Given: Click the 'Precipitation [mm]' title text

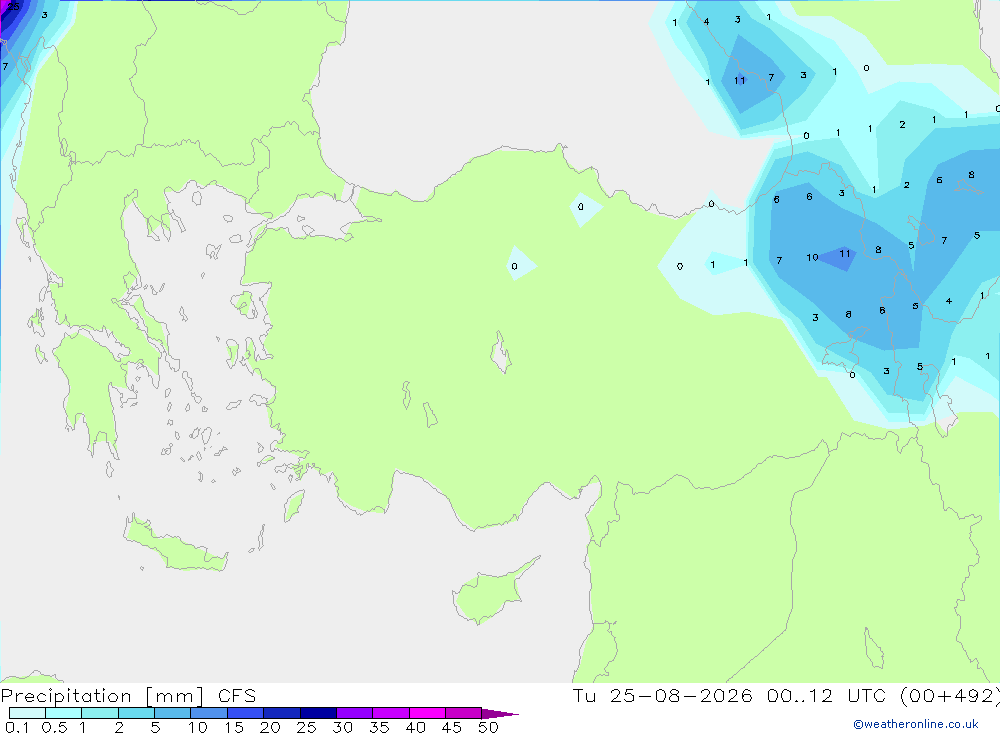Looking at the screenshot, I should 103,696.
